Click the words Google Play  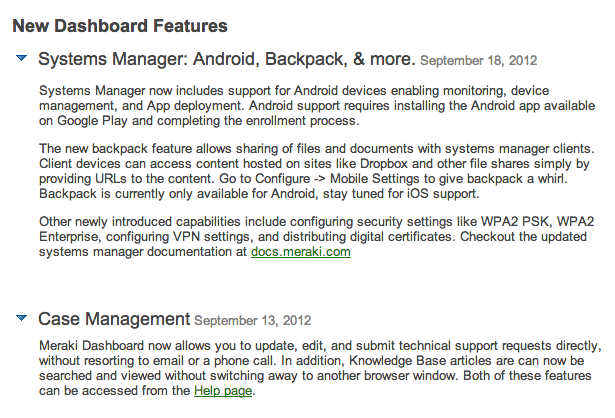pyautogui.click(x=92, y=120)
